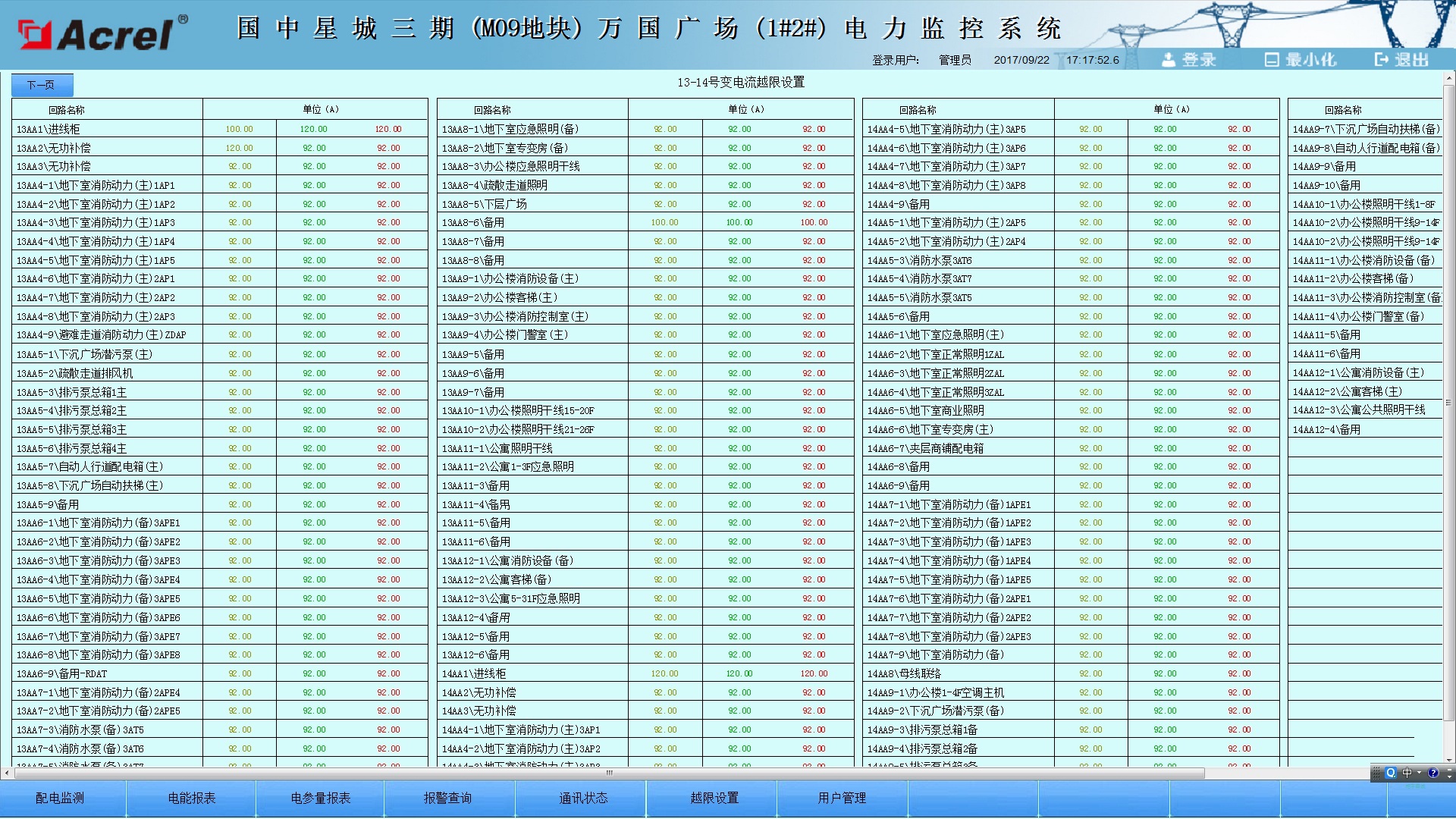Image resolution: width=1456 pixels, height=819 pixels.
Task: Toggle the 中 Chinese input mode icon
Action: (1407, 773)
